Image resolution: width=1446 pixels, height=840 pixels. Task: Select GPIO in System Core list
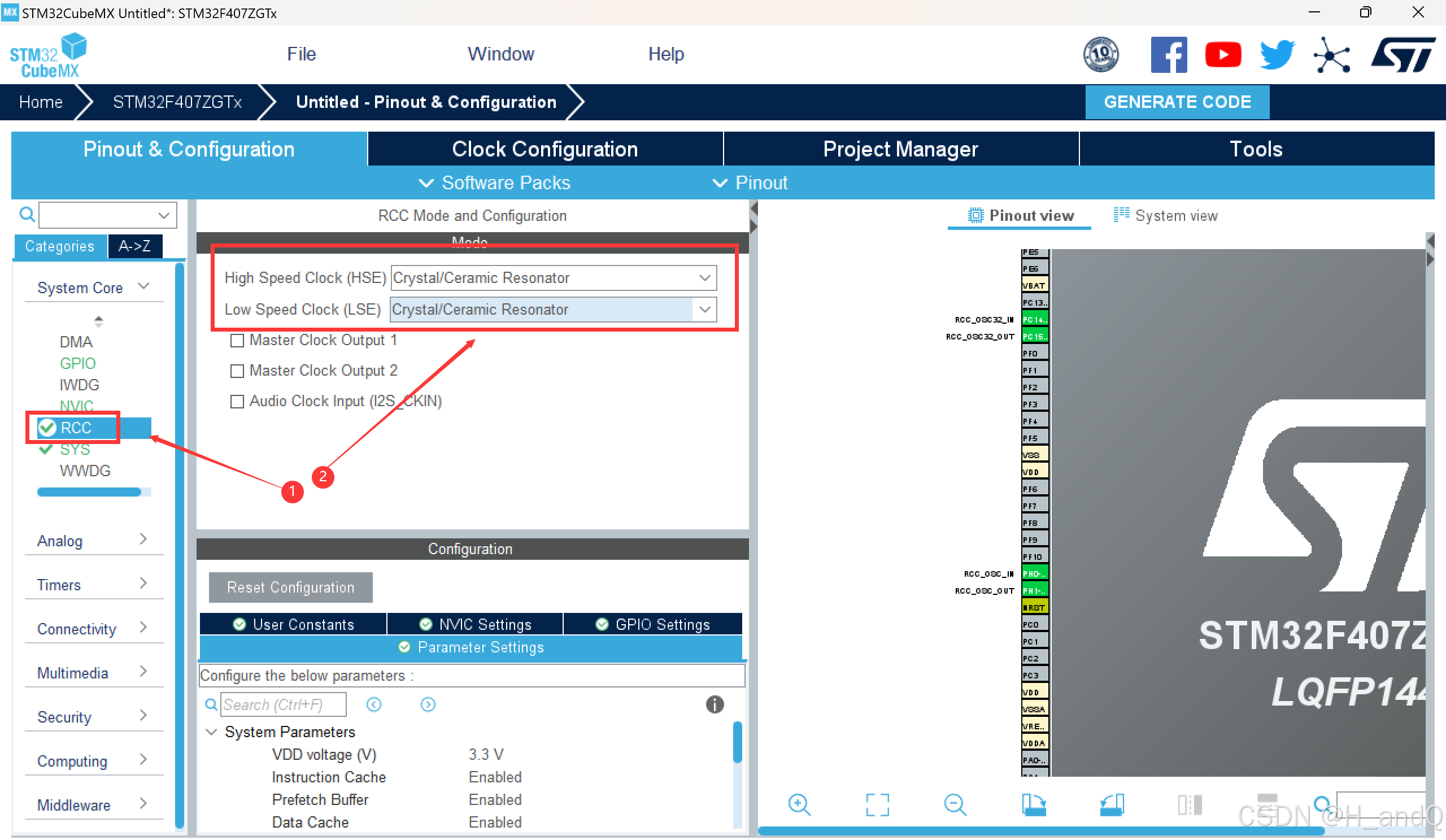point(77,364)
